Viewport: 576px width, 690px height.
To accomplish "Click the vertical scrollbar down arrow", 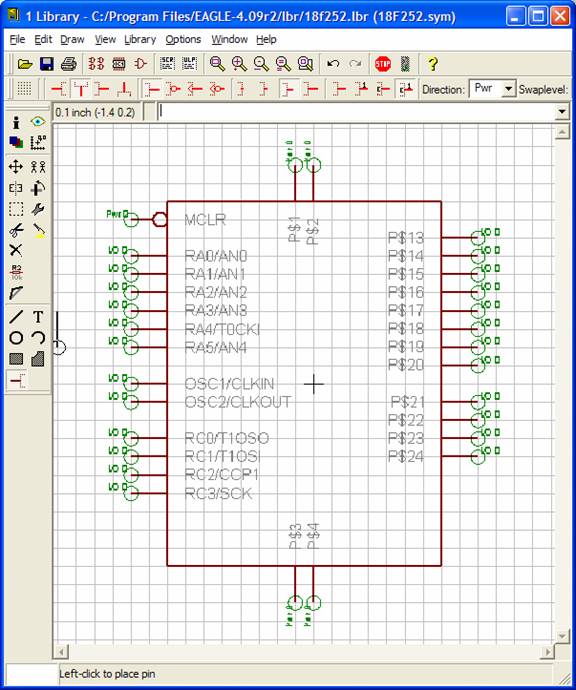I will [562, 636].
